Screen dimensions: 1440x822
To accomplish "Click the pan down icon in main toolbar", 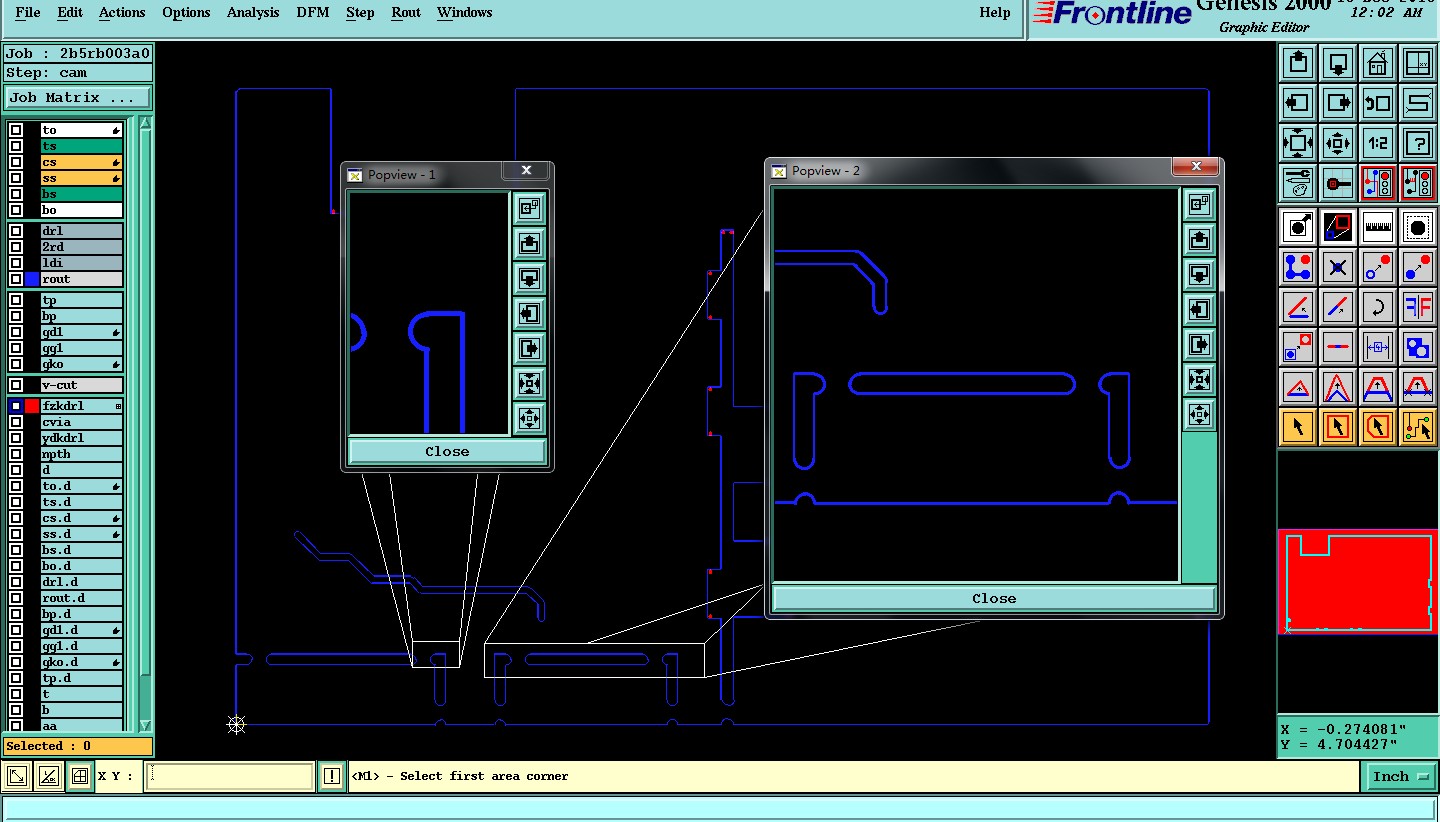I will pyautogui.click(x=1338, y=63).
